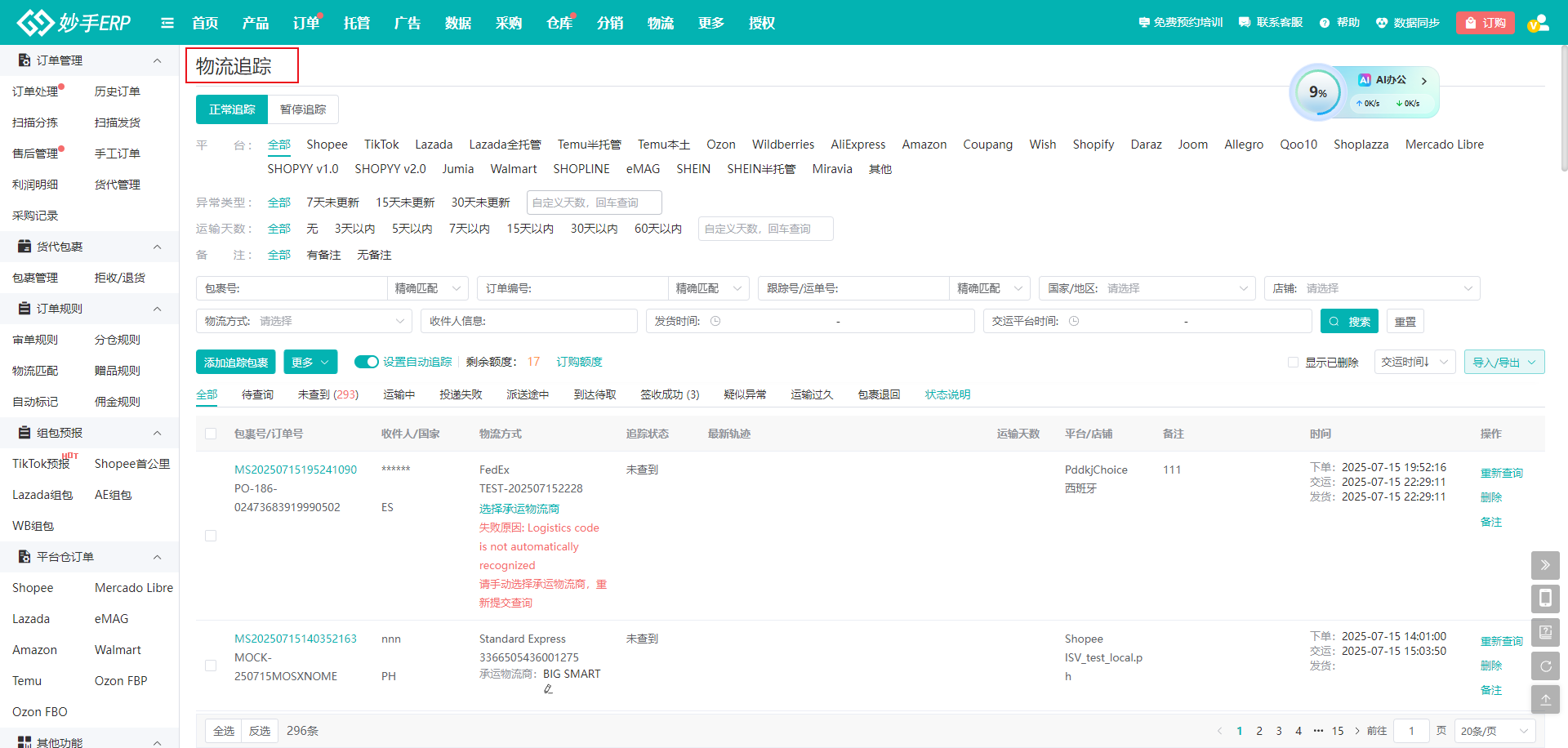Open 订单编号 精确匹配 dropdown
Screen dimensions: 1568x748
(708, 288)
